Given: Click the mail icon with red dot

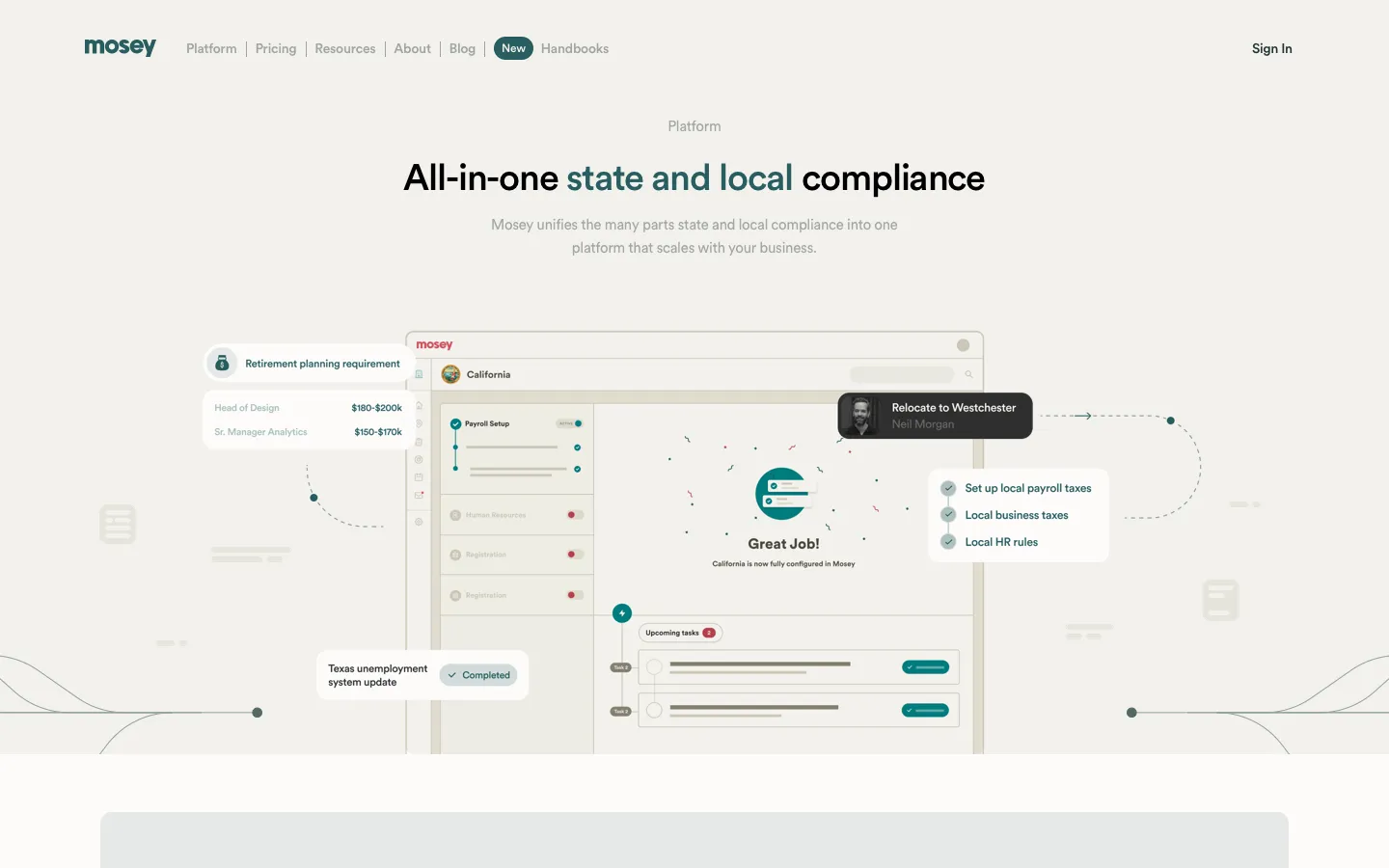Looking at the screenshot, I should click(x=419, y=495).
